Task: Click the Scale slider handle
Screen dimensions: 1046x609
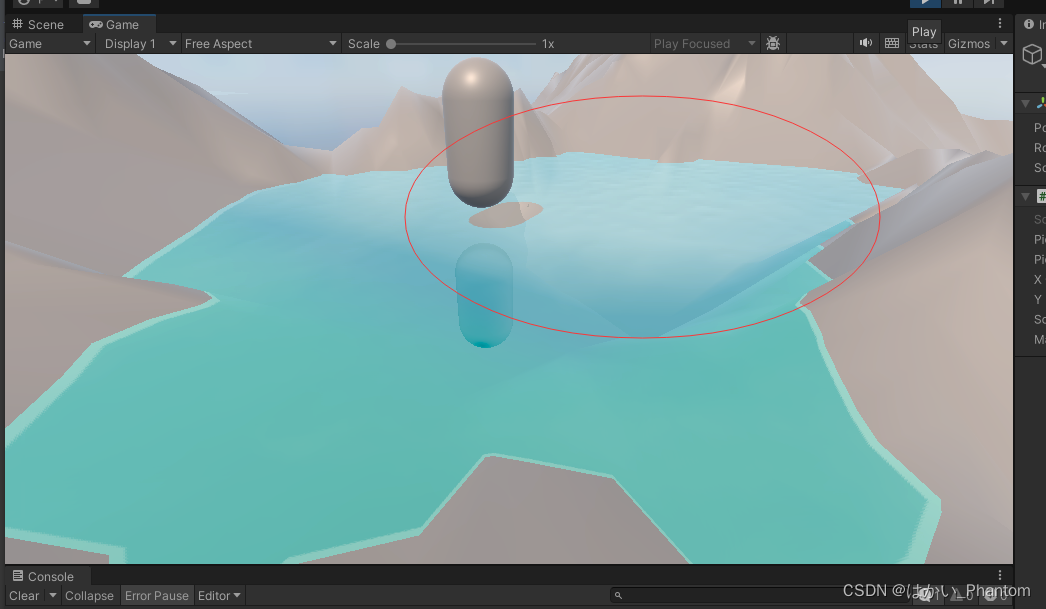Action: 392,44
